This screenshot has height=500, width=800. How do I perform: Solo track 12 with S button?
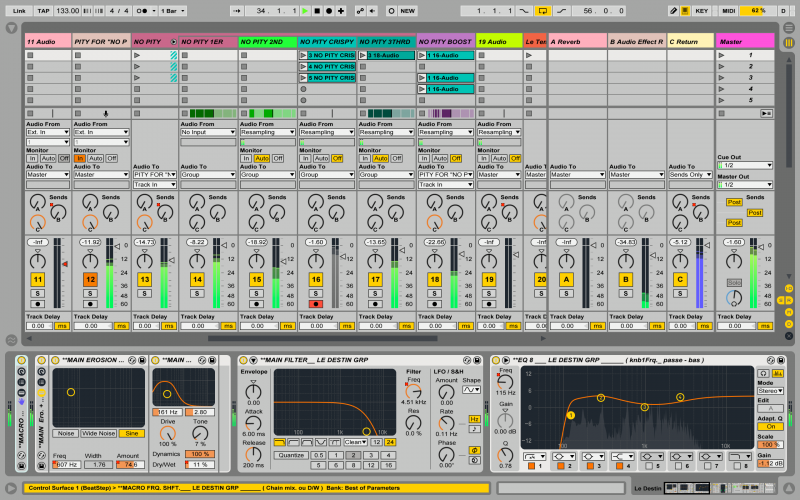pos(90,292)
